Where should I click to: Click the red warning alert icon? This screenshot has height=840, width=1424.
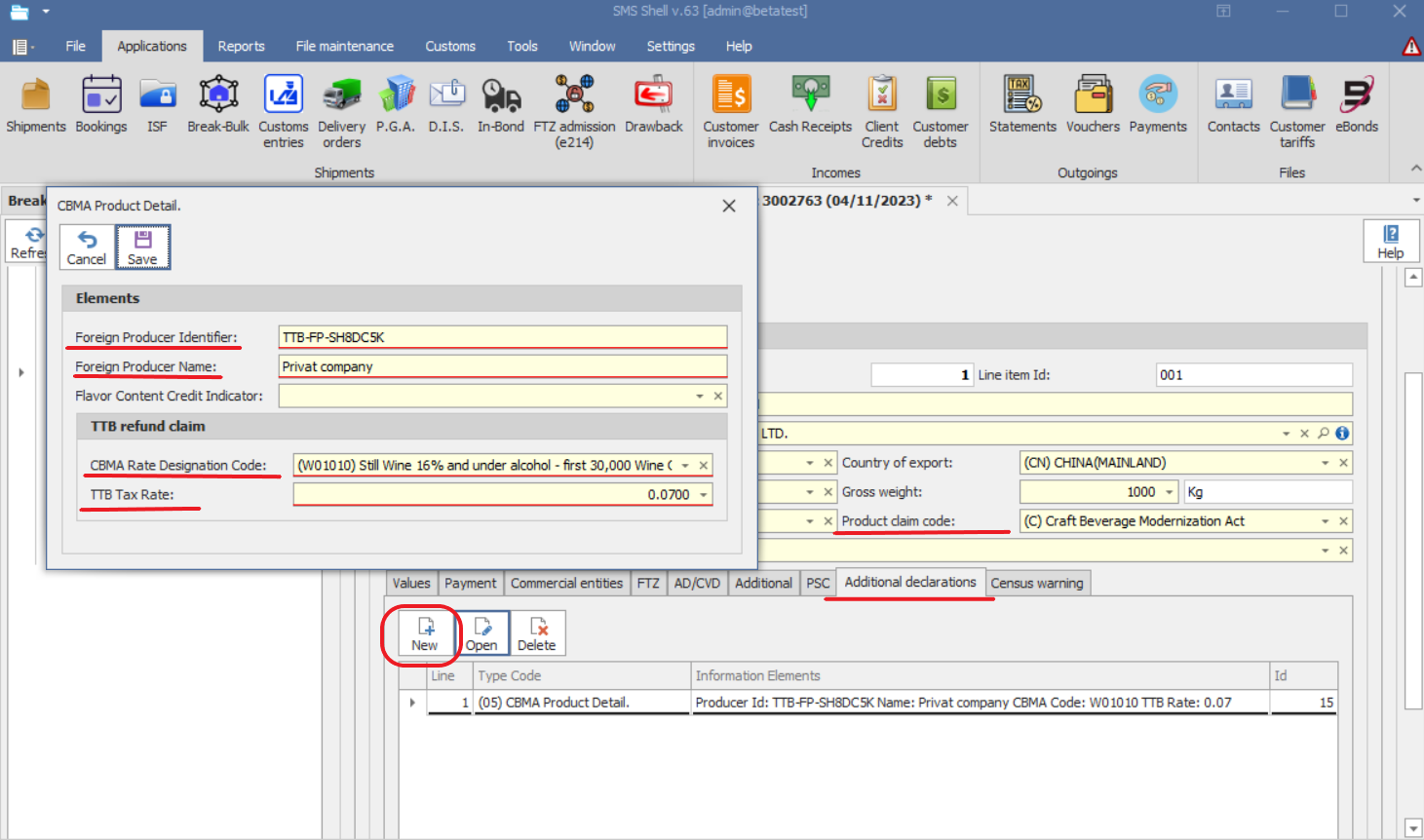click(x=1411, y=46)
